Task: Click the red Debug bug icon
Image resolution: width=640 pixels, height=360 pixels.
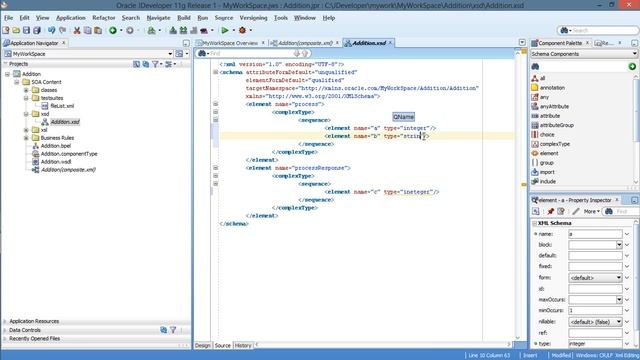Action: [242, 30]
